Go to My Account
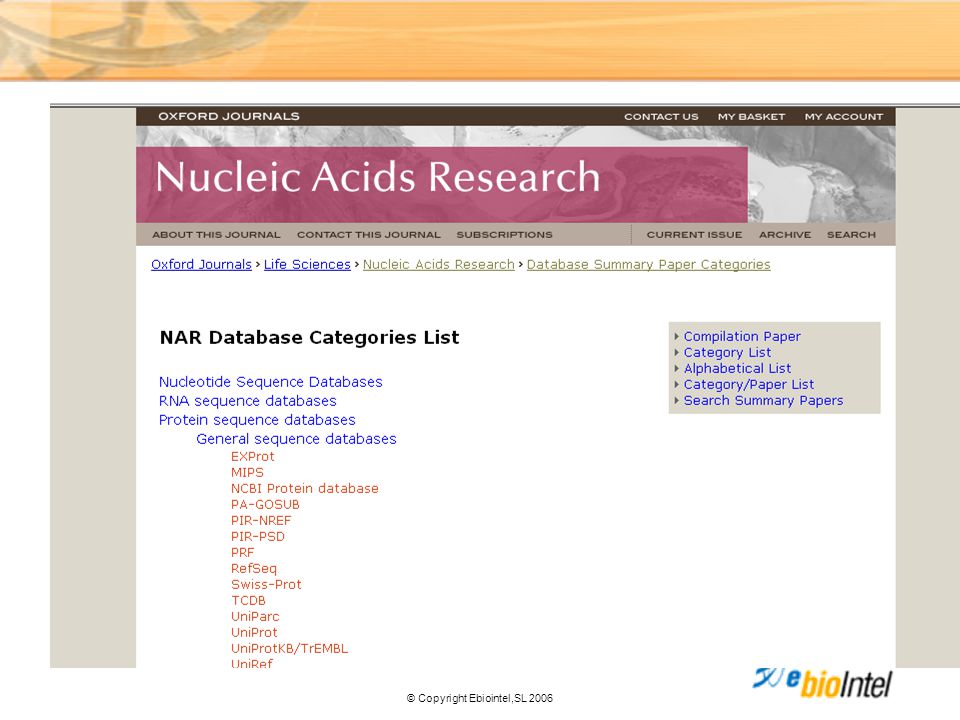 coord(843,117)
